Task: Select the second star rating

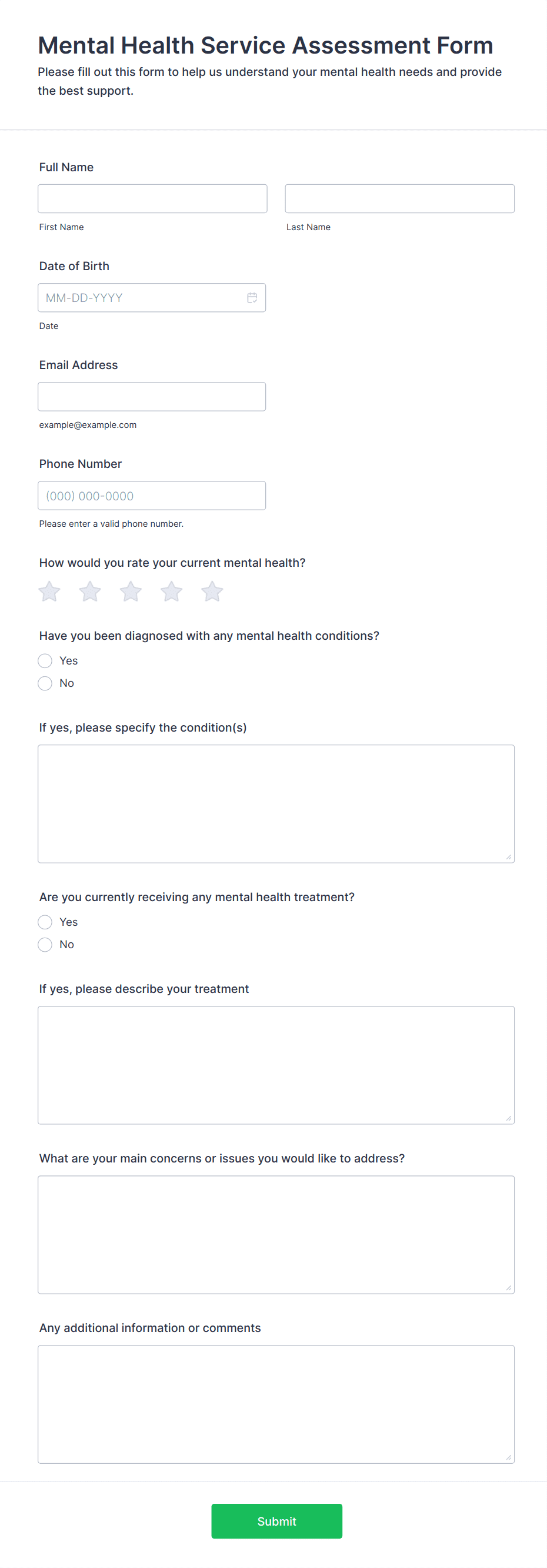Action: [x=90, y=591]
